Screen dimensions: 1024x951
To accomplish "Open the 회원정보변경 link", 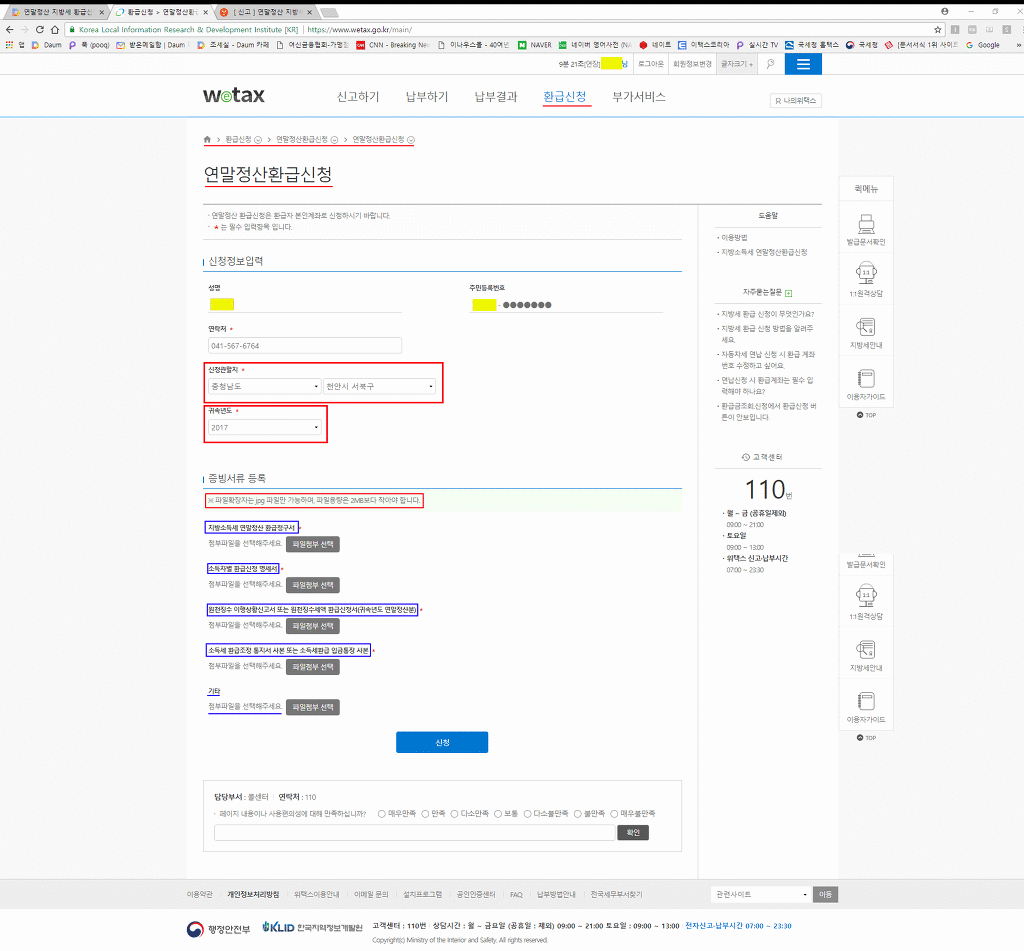I will [x=692, y=64].
